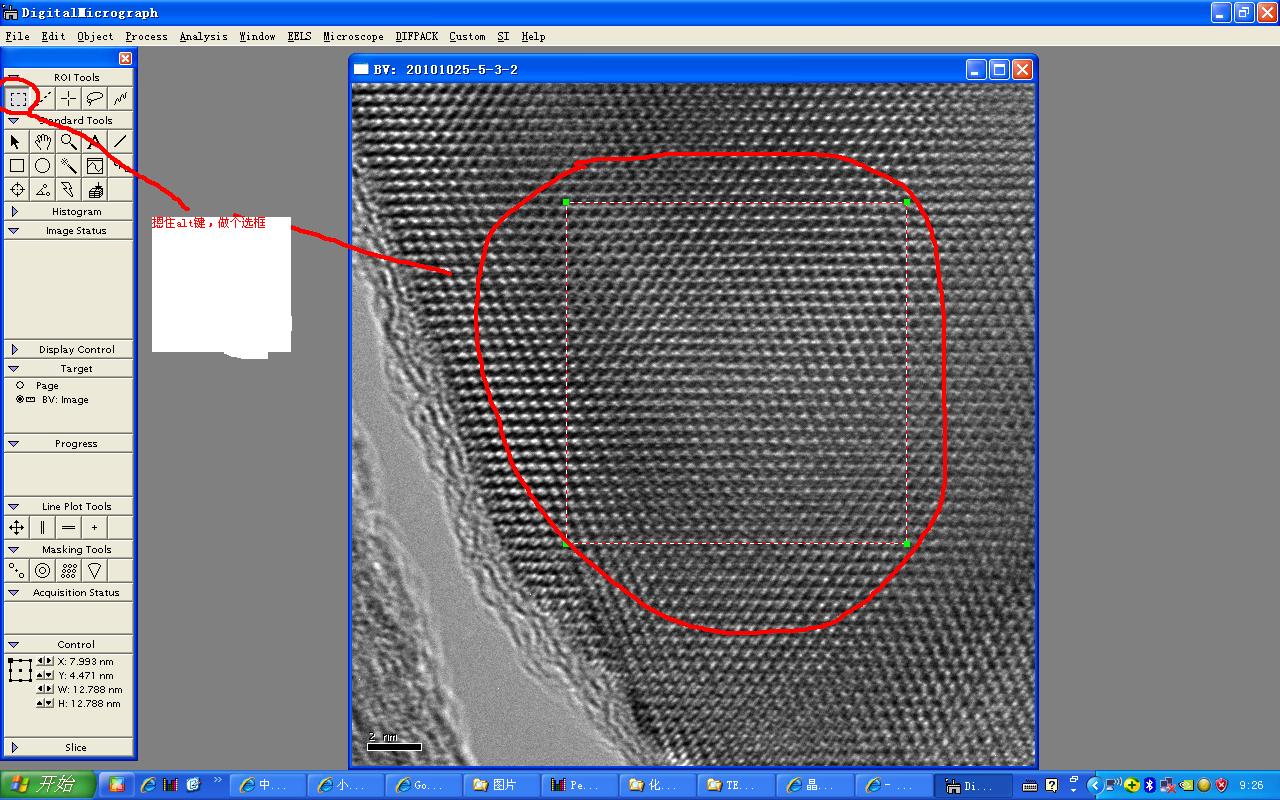Select the text annotation tool
Viewport: 1280px width, 800px height.
94,141
